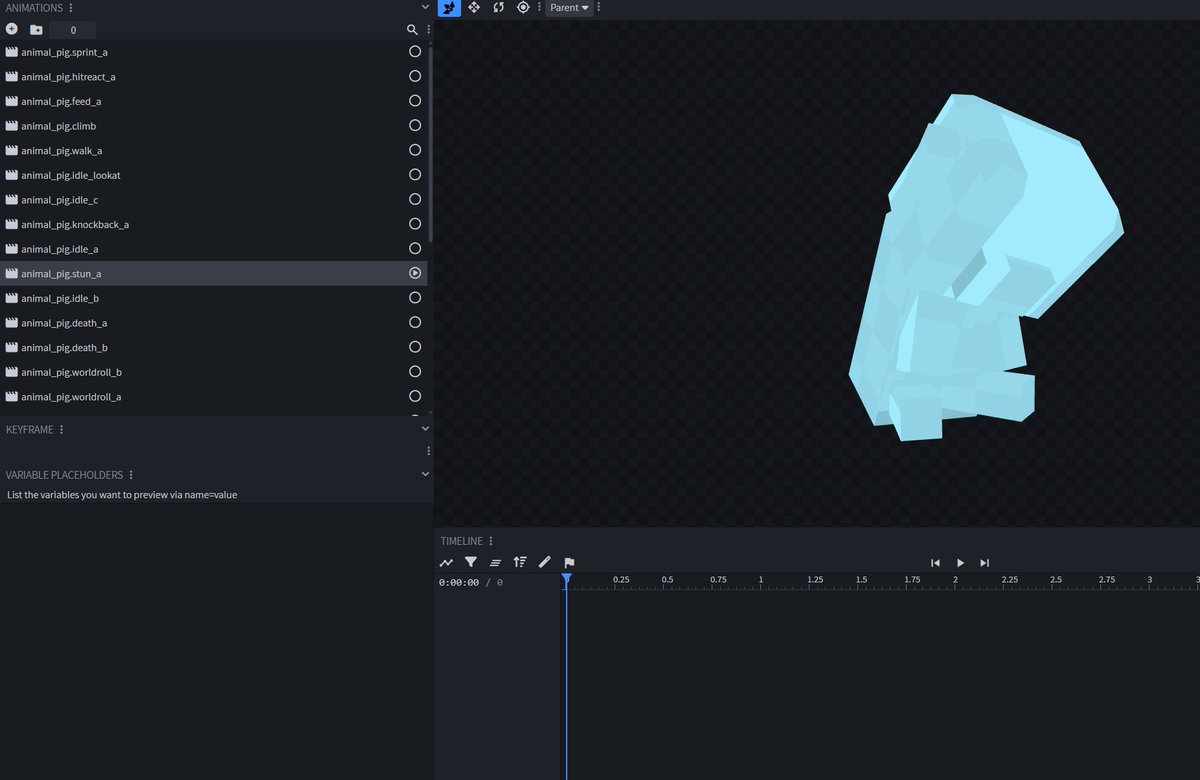Screen dimensions: 1200x780
Task: Click the timeline pencil edit icon
Action: (545, 563)
